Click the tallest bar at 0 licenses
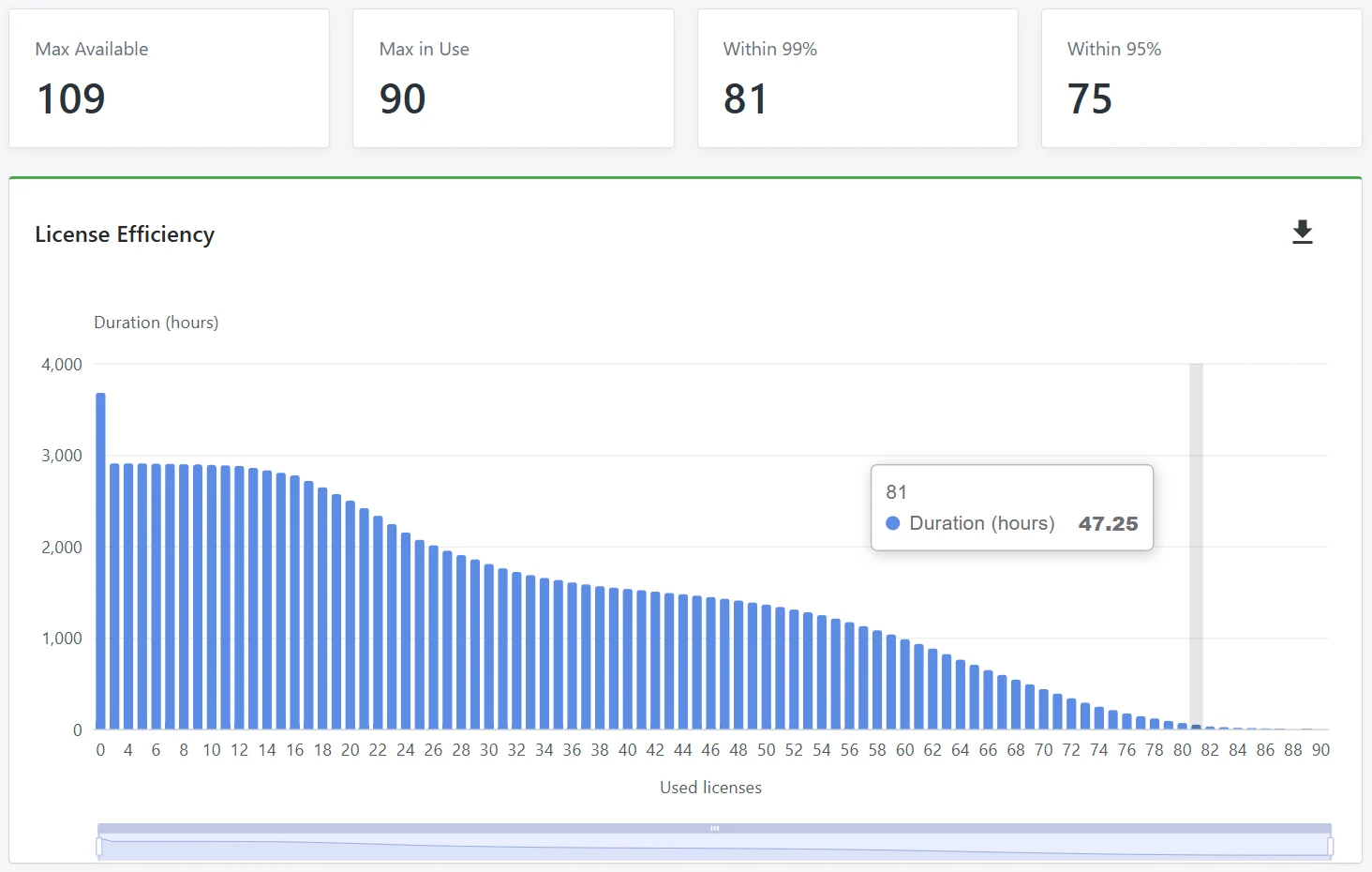The height and width of the screenshot is (872, 1372). tap(100, 561)
